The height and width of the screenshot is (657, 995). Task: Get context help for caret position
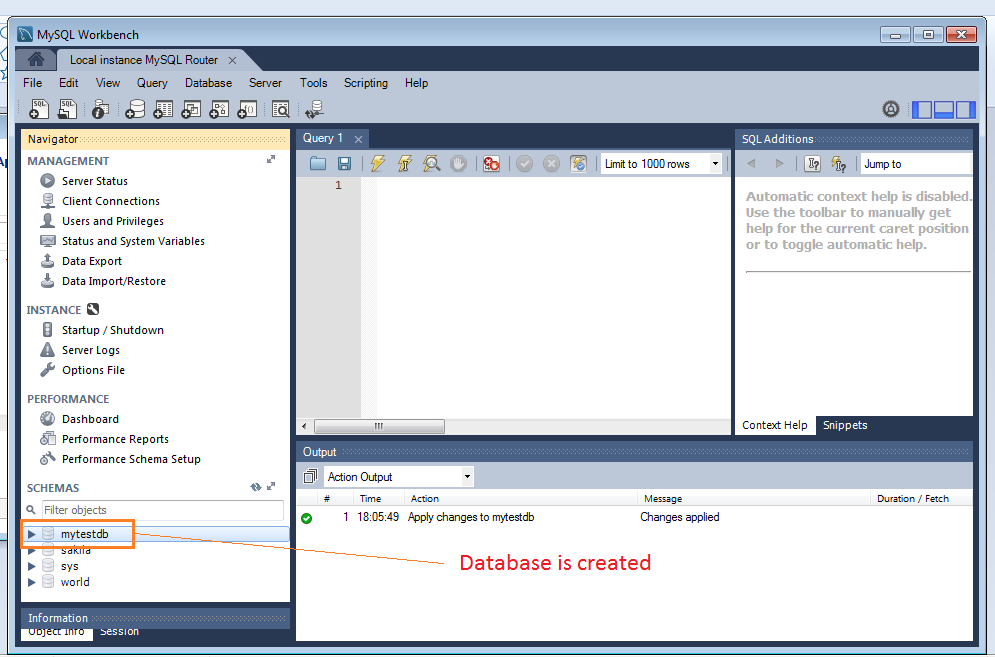tap(812, 164)
